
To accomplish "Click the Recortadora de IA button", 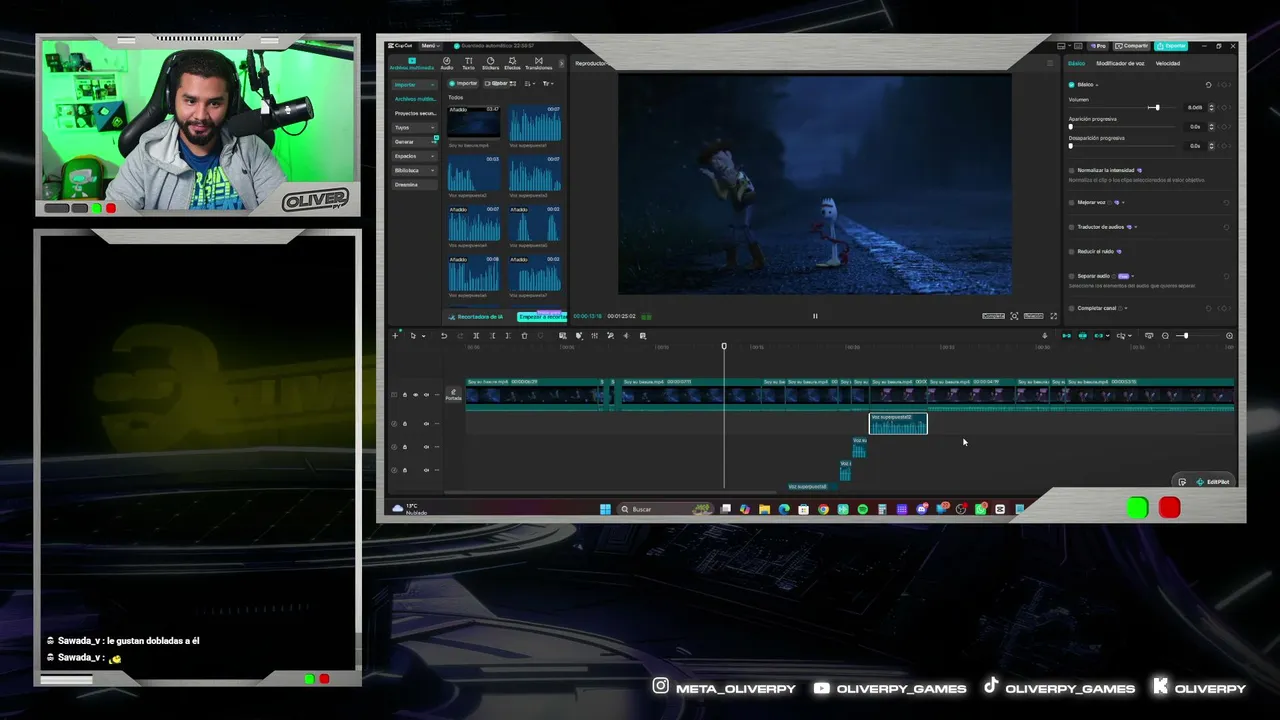I will tap(477, 317).
